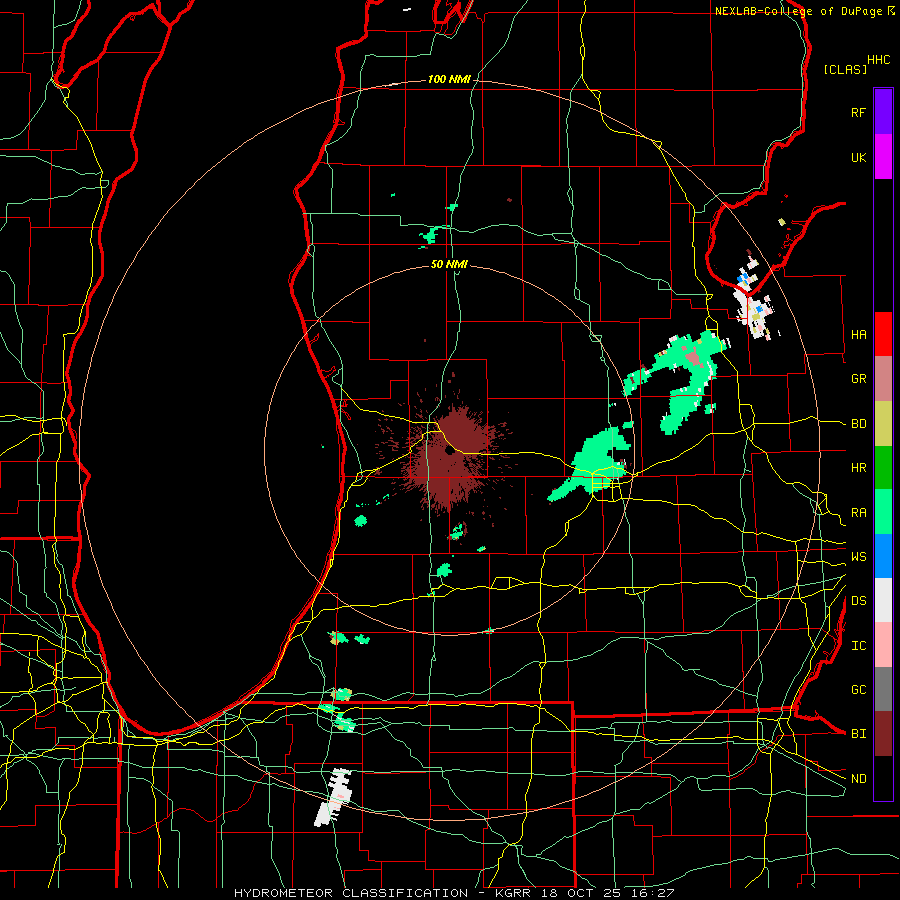The width and height of the screenshot is (900, 900).
Task: Select the BI legend label
Action: (x=858, y=734)
